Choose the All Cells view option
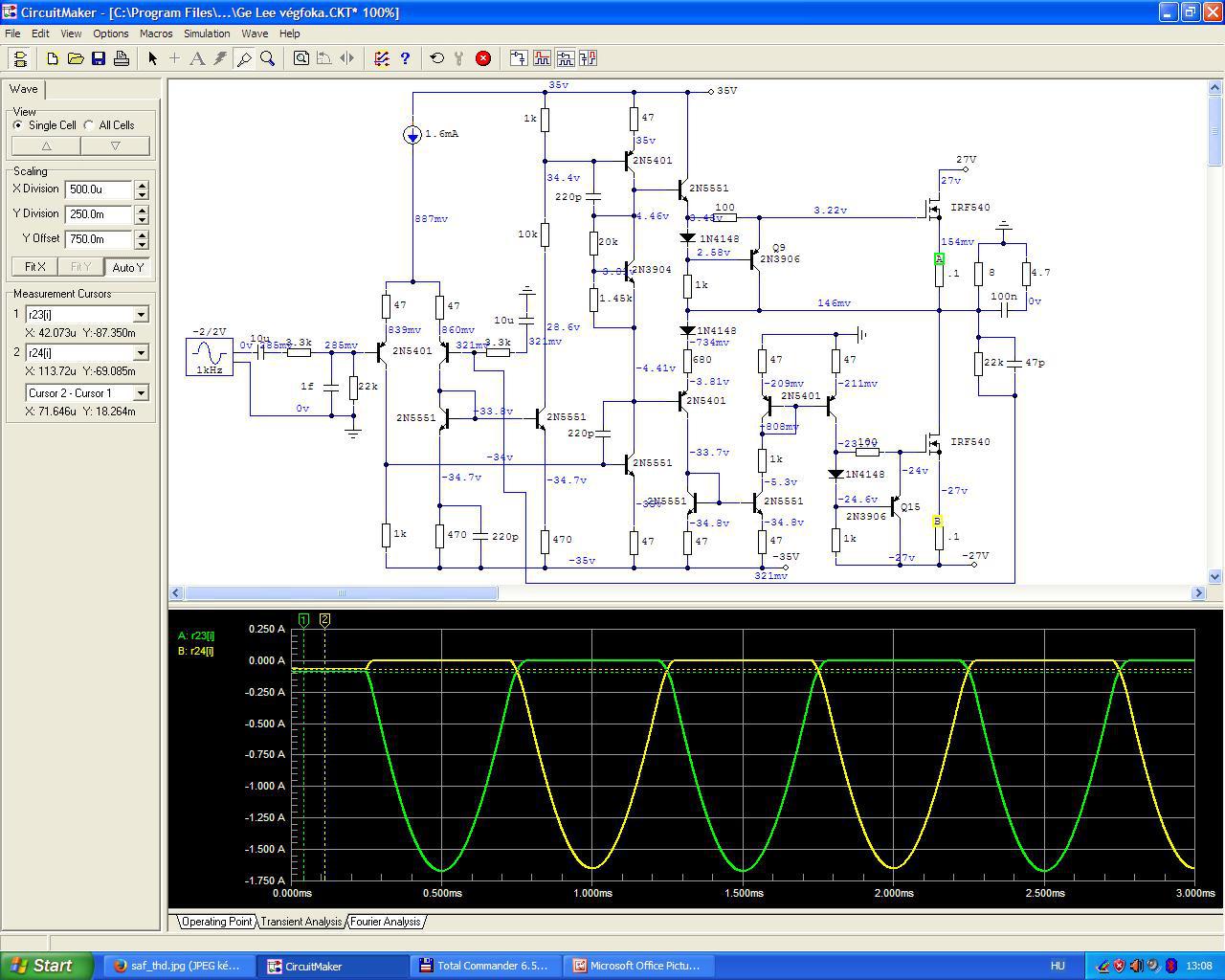Screen dimensions: 1225x980 [89, 125]
